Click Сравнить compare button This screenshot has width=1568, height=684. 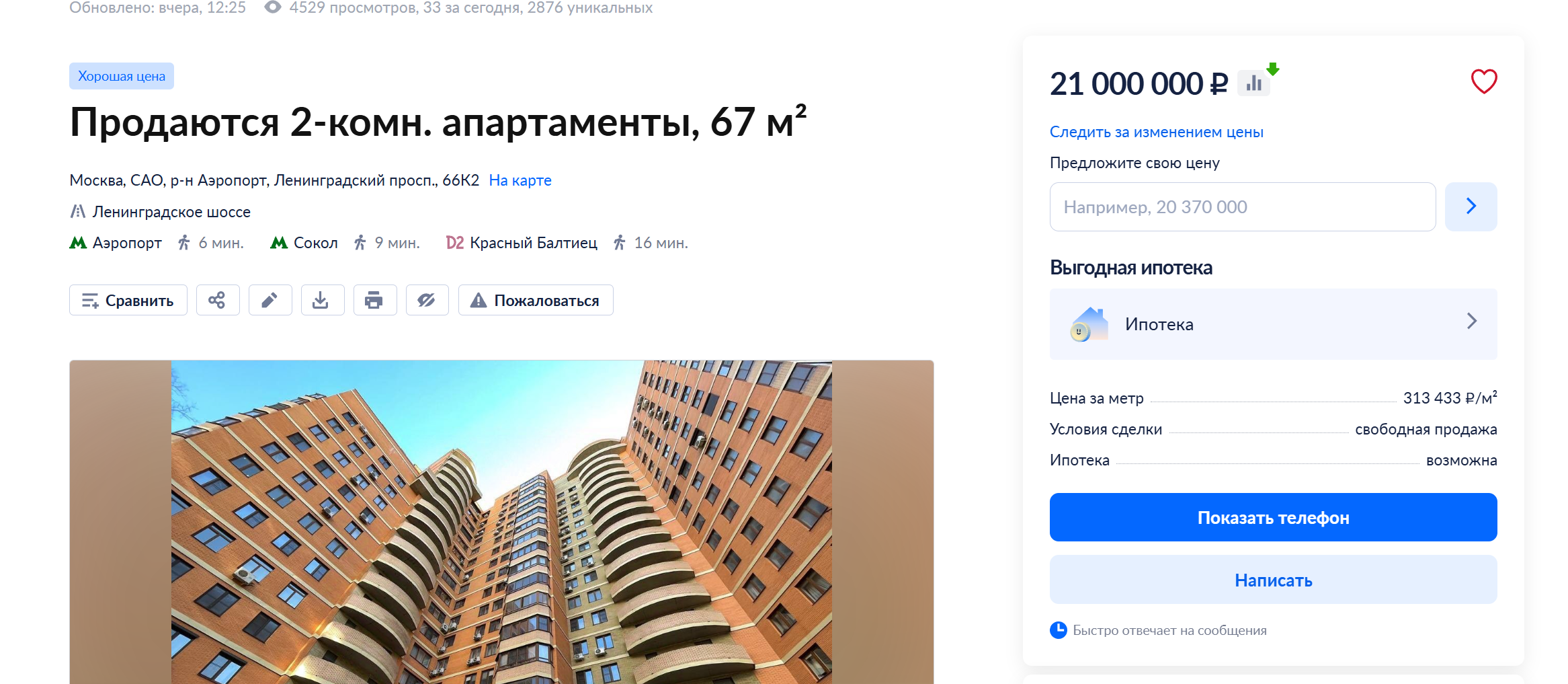[128, 300]
